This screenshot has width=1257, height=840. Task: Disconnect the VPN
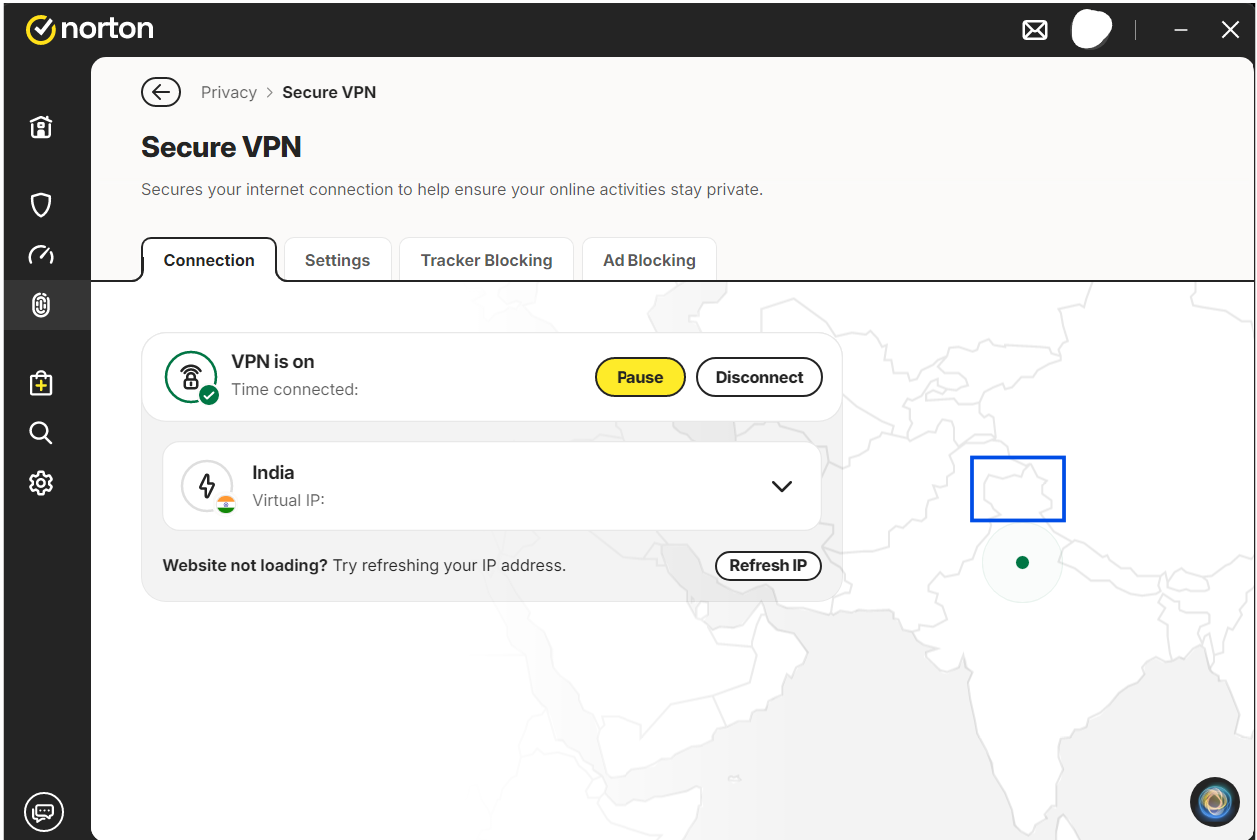tap(759, 377)
